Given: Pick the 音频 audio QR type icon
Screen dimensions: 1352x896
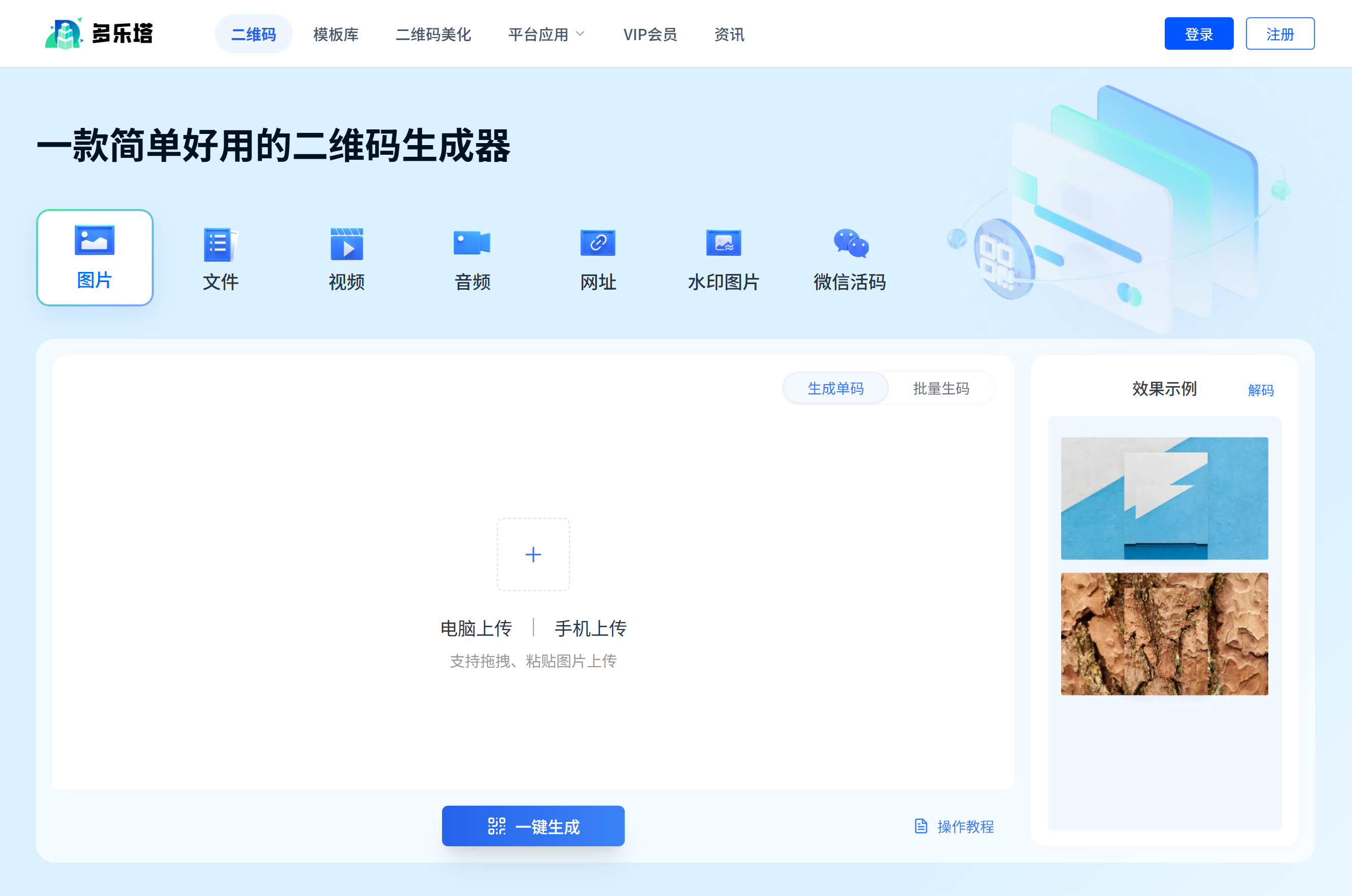Looking at the screenshot, I should tap(472, 244).
